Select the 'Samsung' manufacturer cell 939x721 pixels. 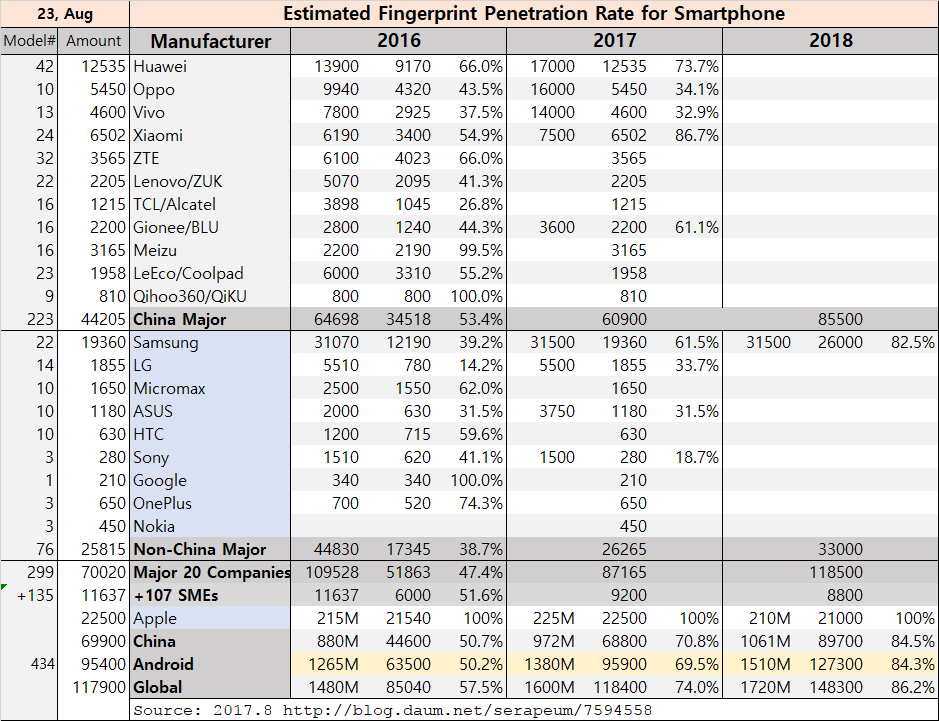click(210, 343)
